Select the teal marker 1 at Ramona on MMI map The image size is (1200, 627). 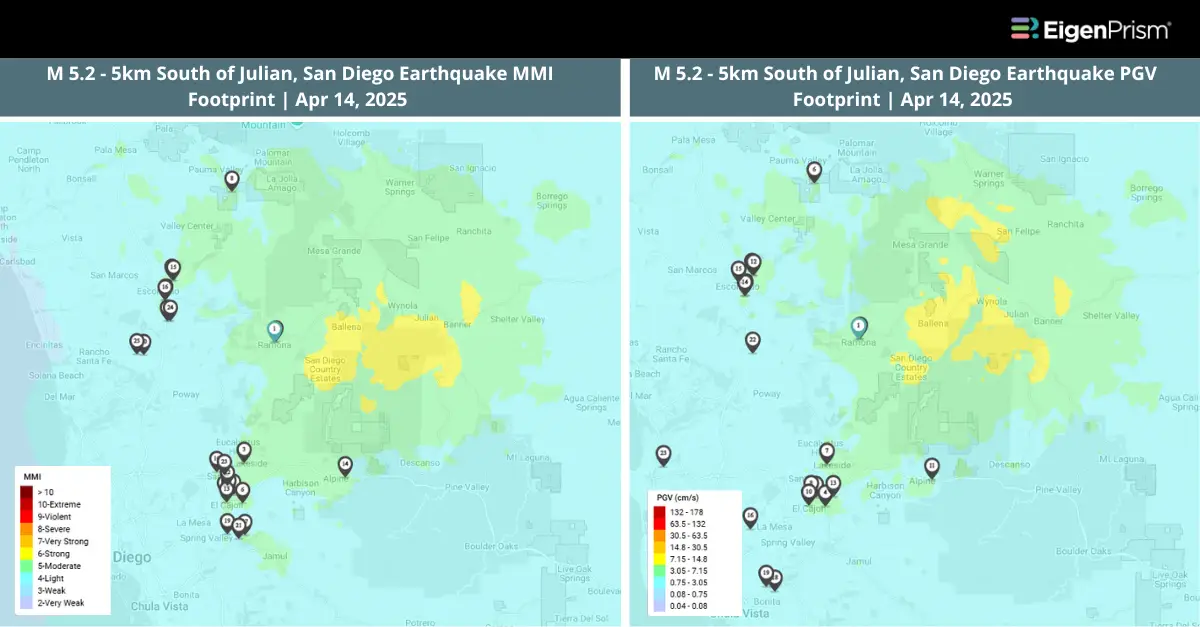coord(275,329)
